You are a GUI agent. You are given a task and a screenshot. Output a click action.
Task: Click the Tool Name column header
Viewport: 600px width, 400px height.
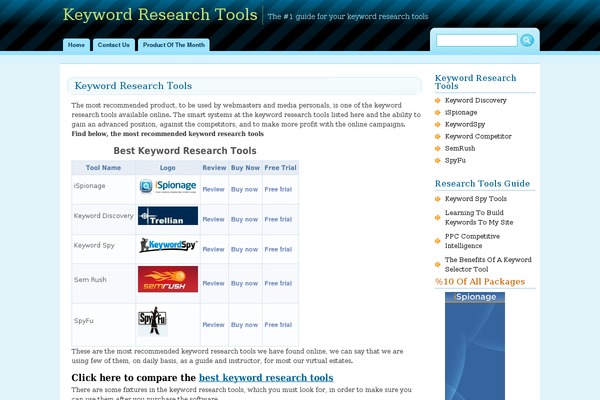click(103, 168)
